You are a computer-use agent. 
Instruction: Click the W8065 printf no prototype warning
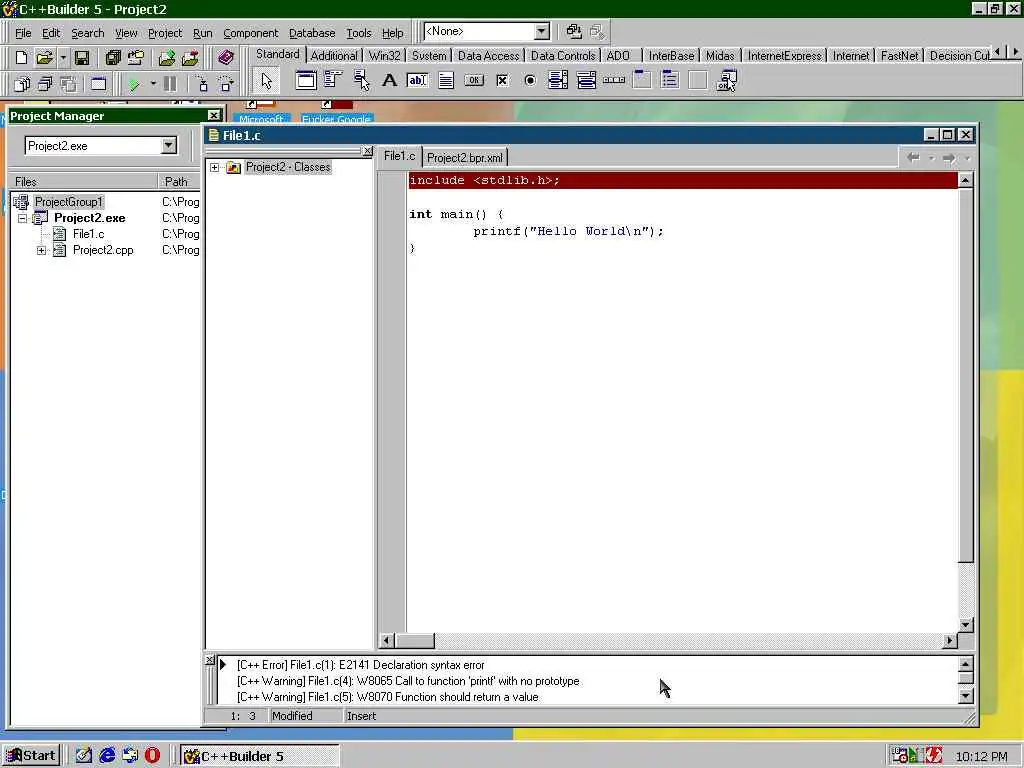pyautogui.click(x=408, y=681)
